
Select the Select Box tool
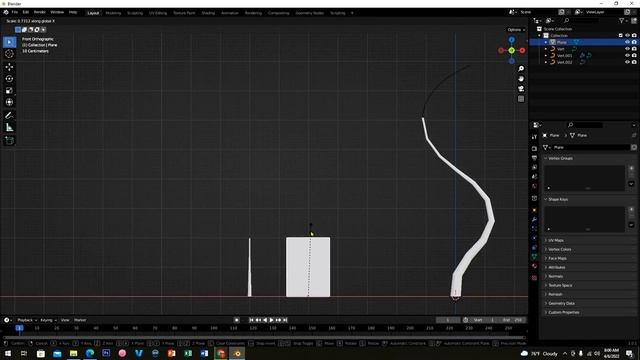(x=9, y=42)
